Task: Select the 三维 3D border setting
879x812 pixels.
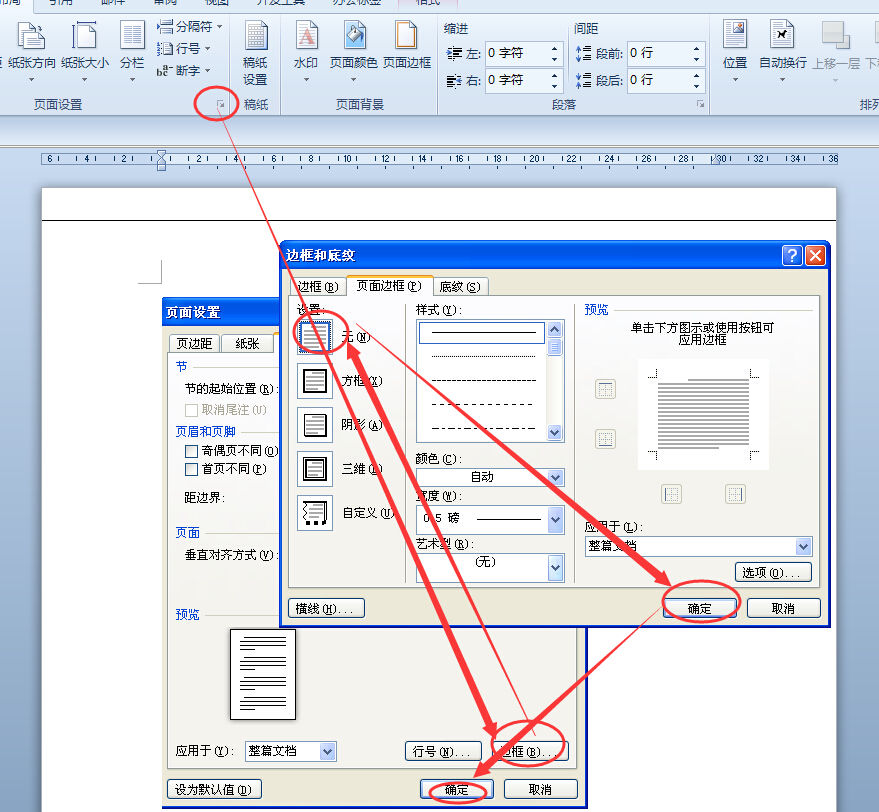Action: pos(314,469)
